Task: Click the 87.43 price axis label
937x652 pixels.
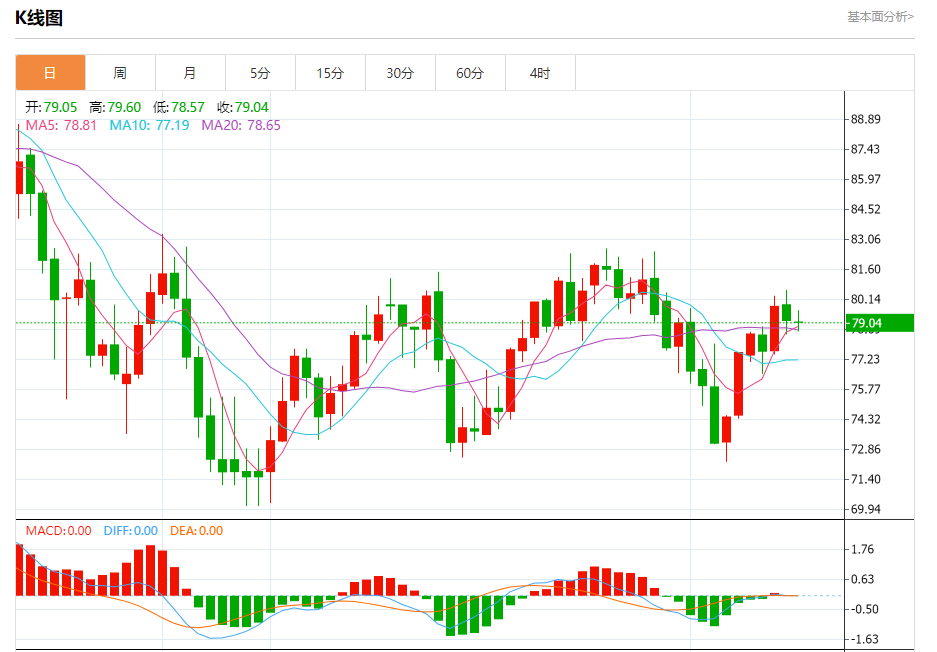Action: click(865, 149)
